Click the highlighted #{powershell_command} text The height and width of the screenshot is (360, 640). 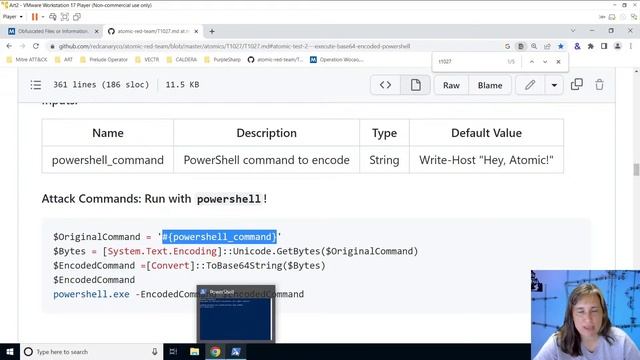(x=220, y=237)
